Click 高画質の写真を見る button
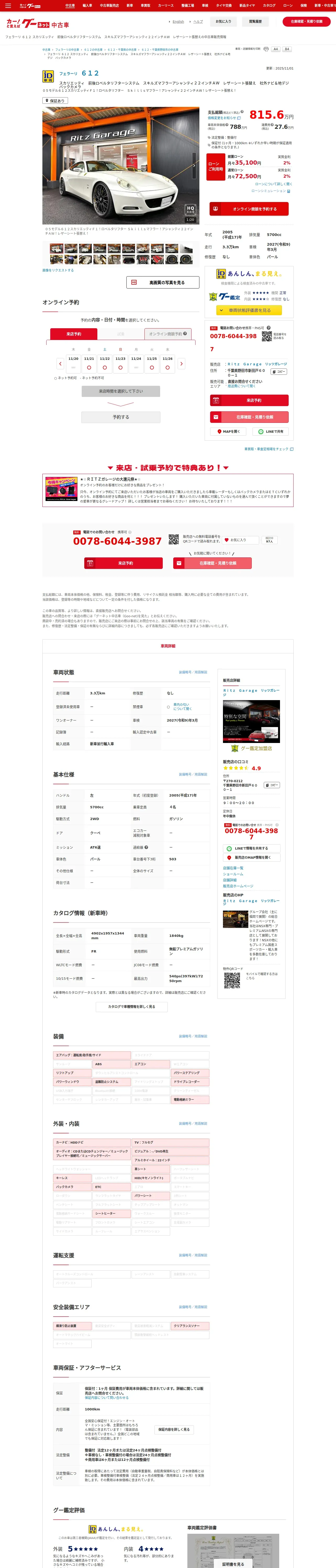This screenshot has width=336, height=1568. click(163, 283)
